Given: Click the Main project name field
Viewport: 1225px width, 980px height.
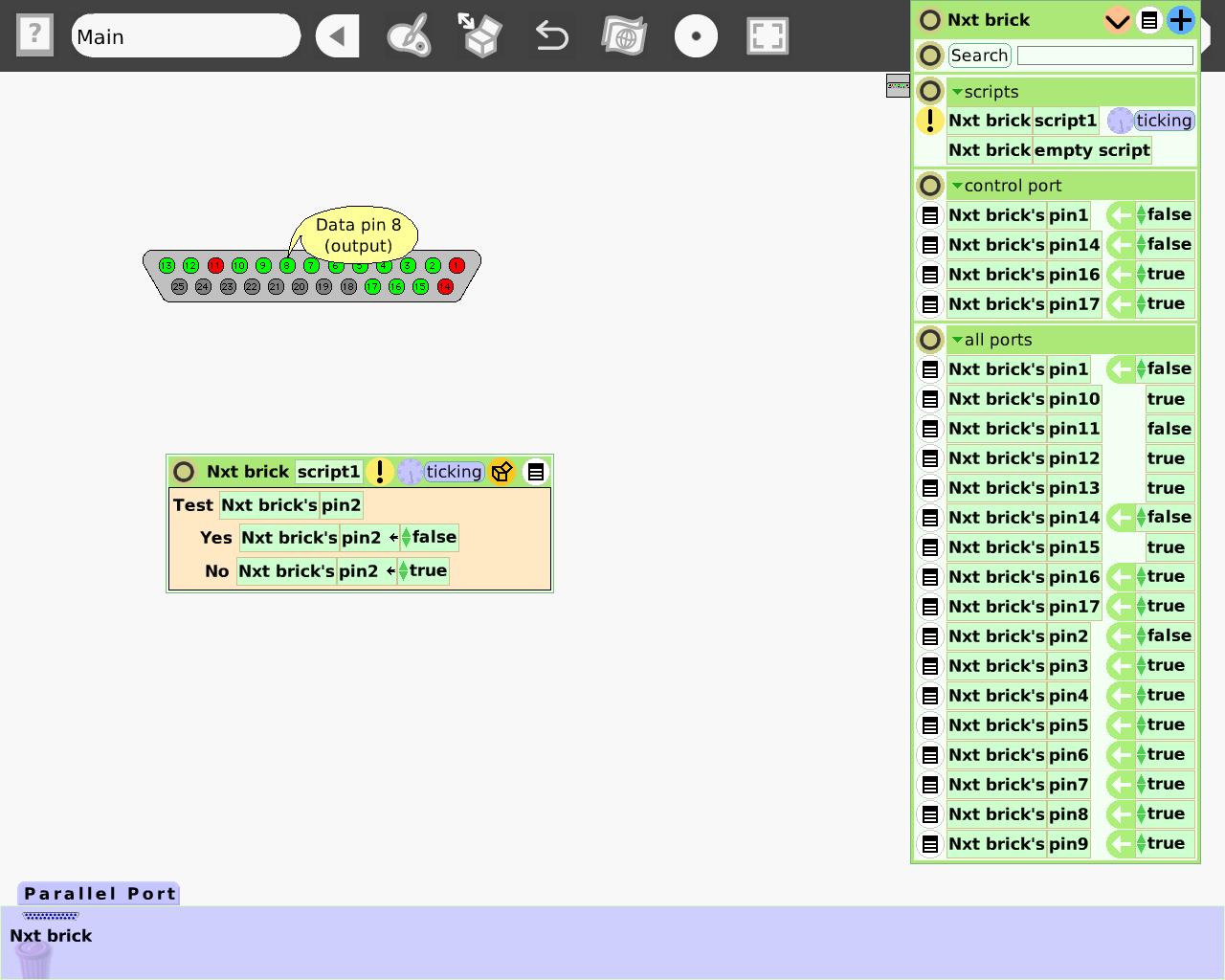Looking at the screenshot, I should 186,36.
